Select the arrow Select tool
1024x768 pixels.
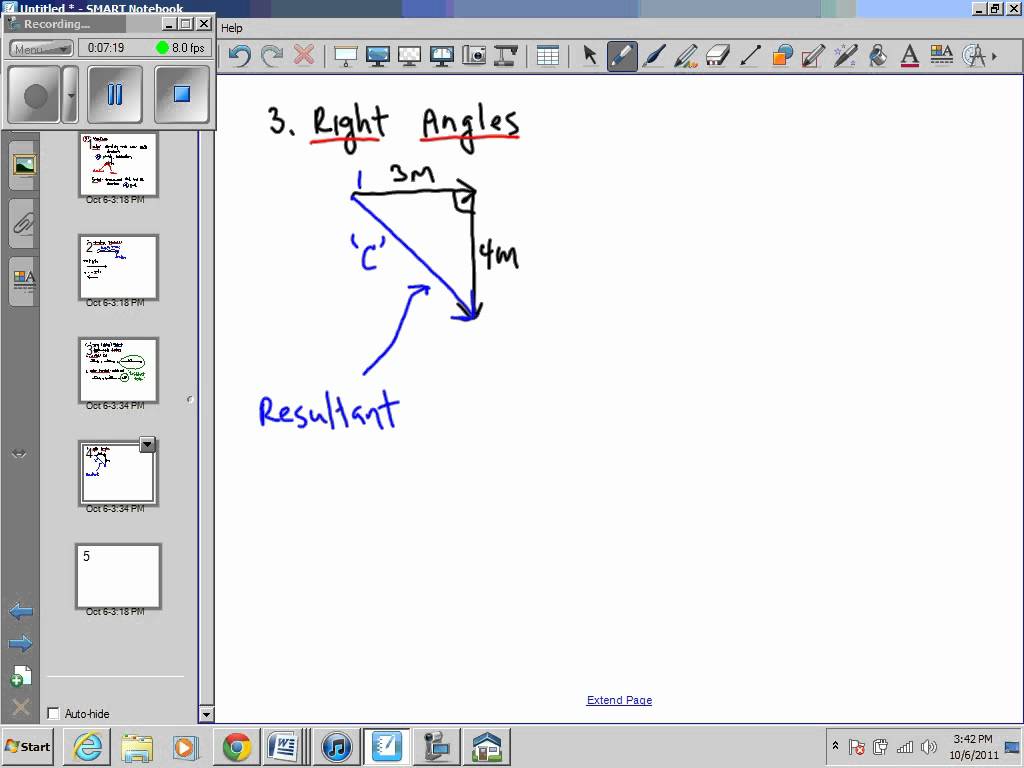point(590,56)
